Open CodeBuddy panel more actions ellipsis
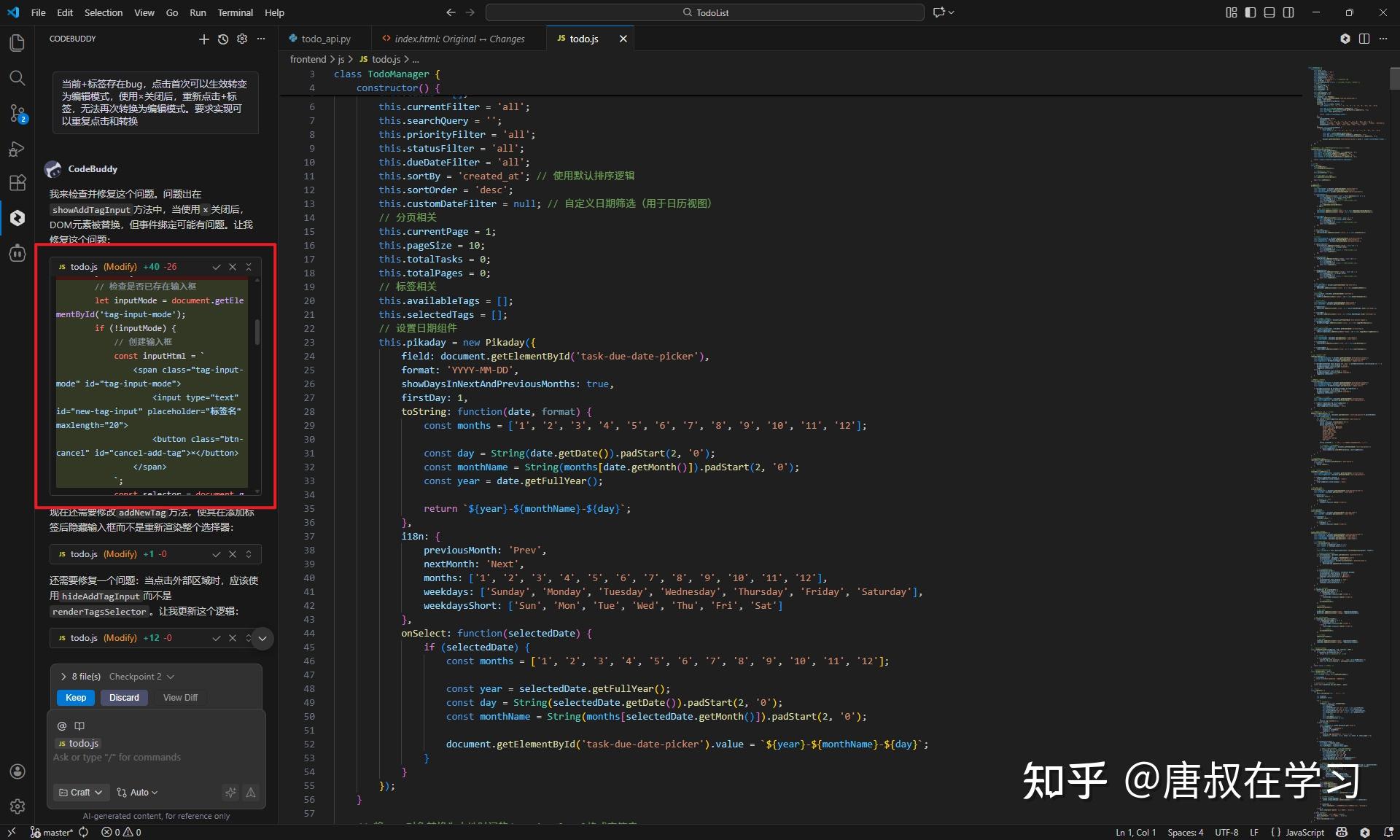 coord(261,39)
